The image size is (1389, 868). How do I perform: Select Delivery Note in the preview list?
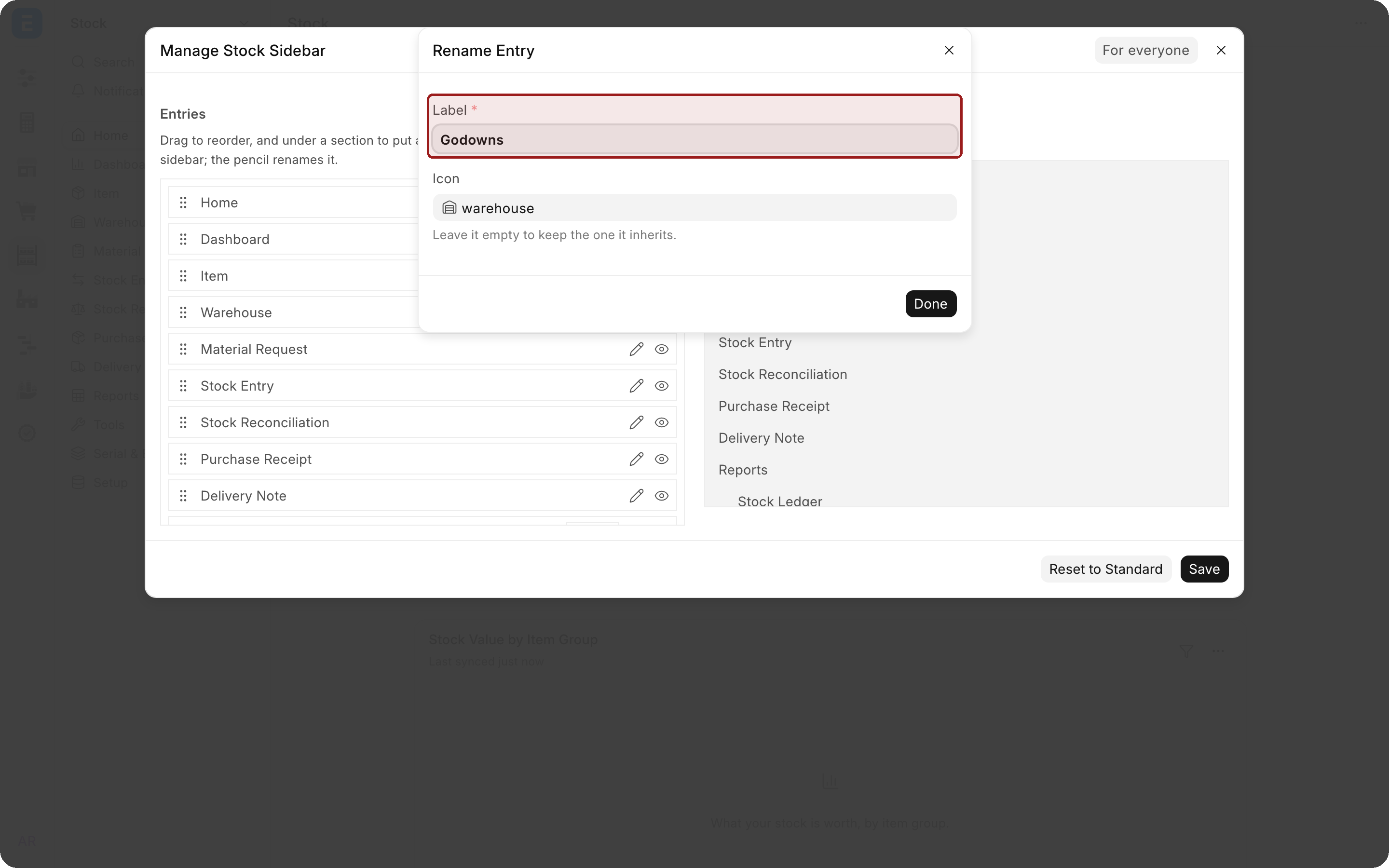761,438
